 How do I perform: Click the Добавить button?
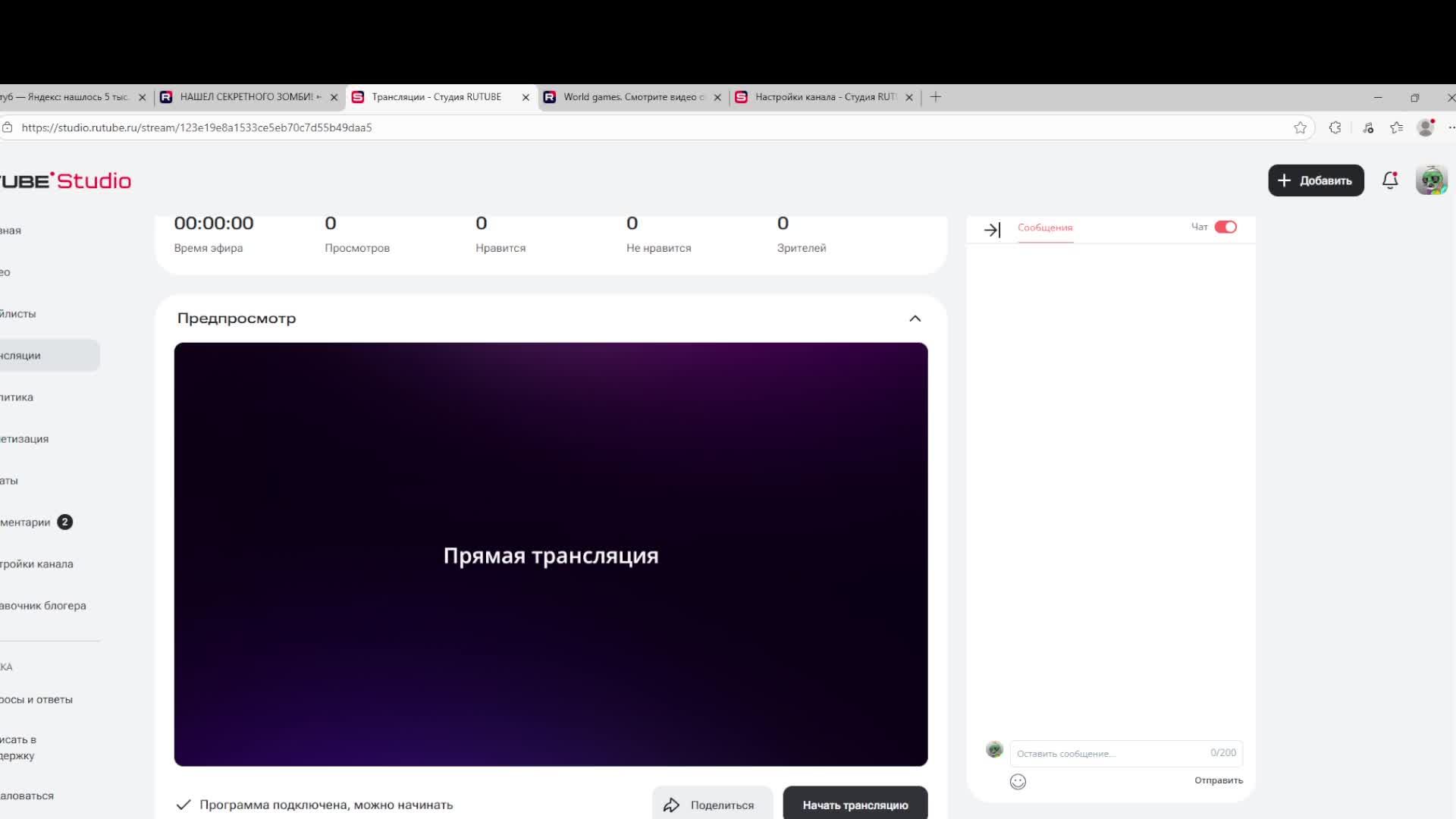tap(1316, 180)
